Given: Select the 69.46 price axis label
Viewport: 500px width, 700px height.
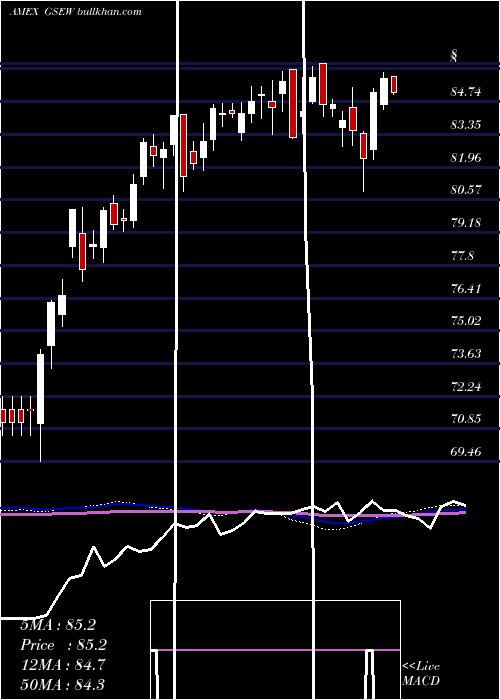Looking at the screenshot, I should click(x=466, y=452).
